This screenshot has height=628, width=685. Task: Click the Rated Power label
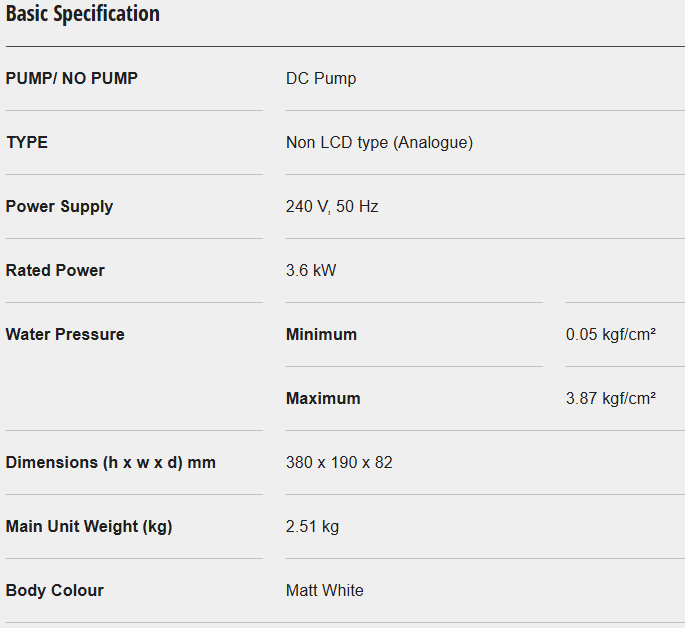coord(55,270)
